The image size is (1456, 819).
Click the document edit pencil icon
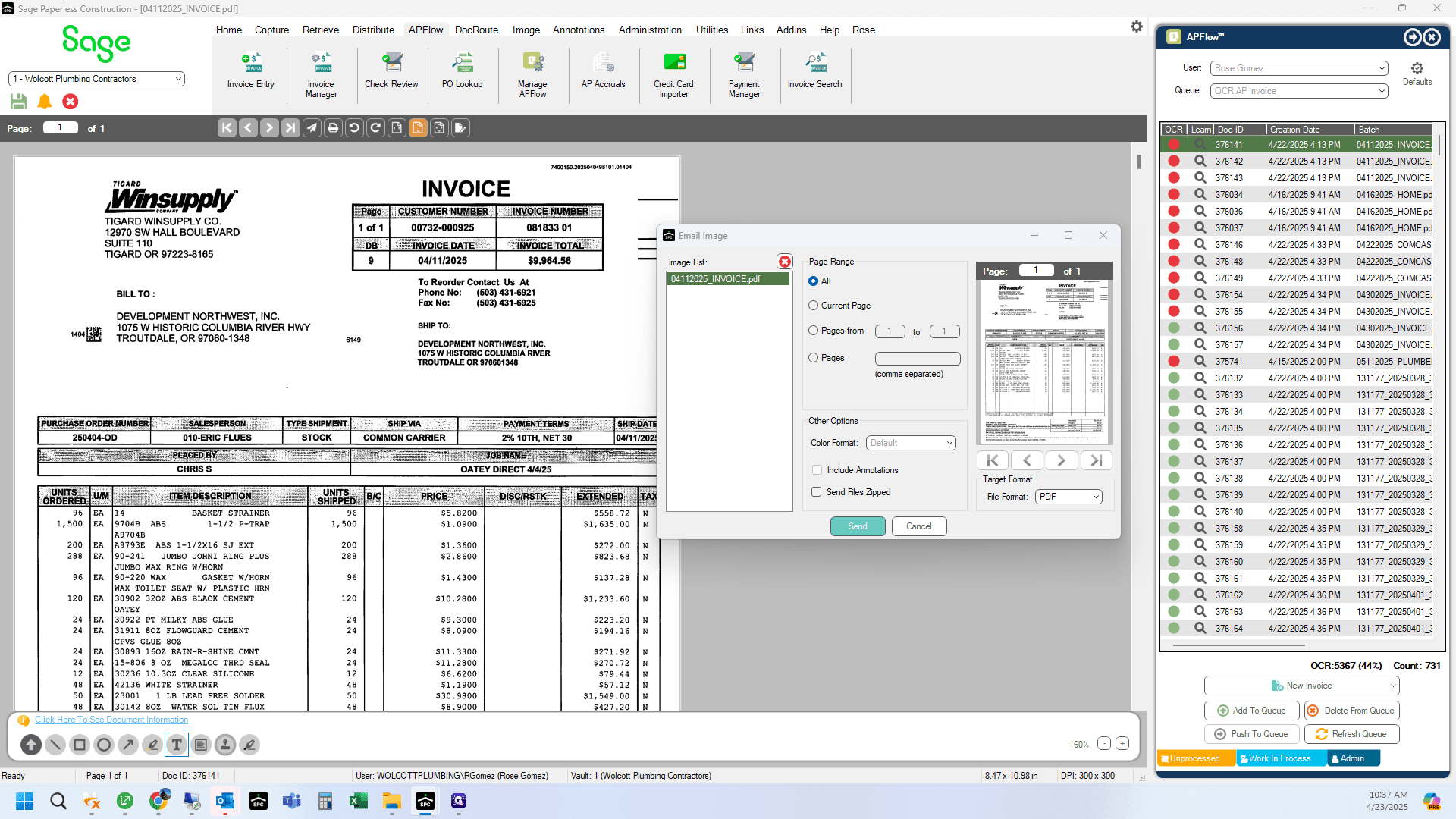[460, 128]
